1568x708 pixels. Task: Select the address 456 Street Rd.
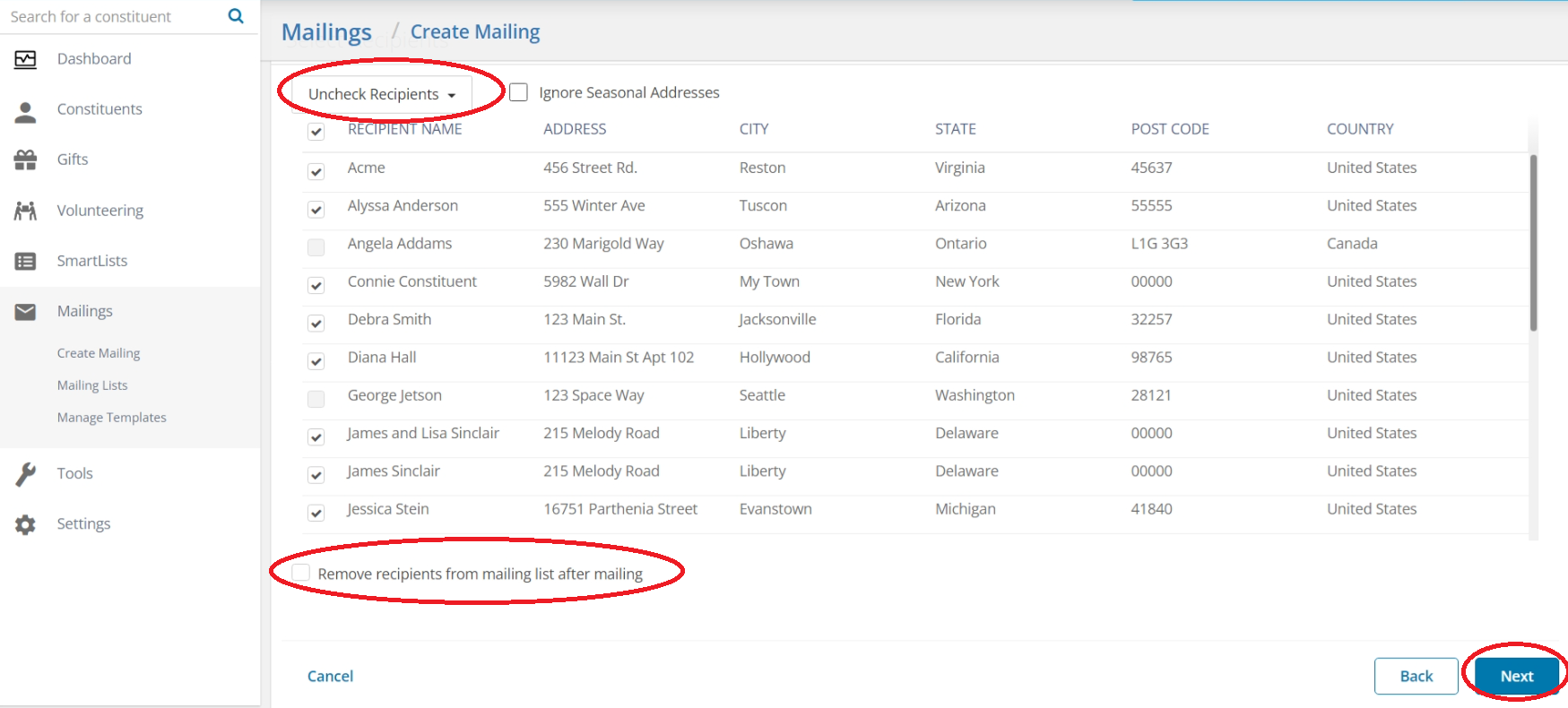(x=590, y=168)
